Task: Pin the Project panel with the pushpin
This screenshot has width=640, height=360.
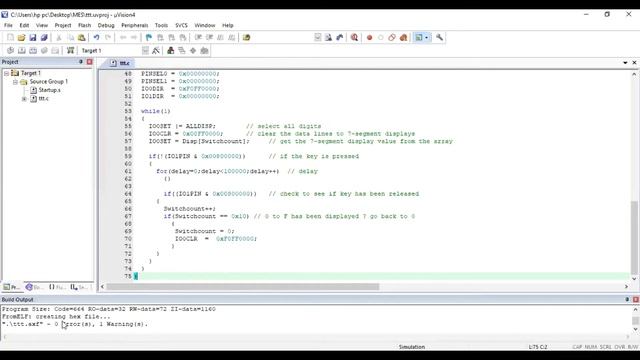Action: [80, 62]
